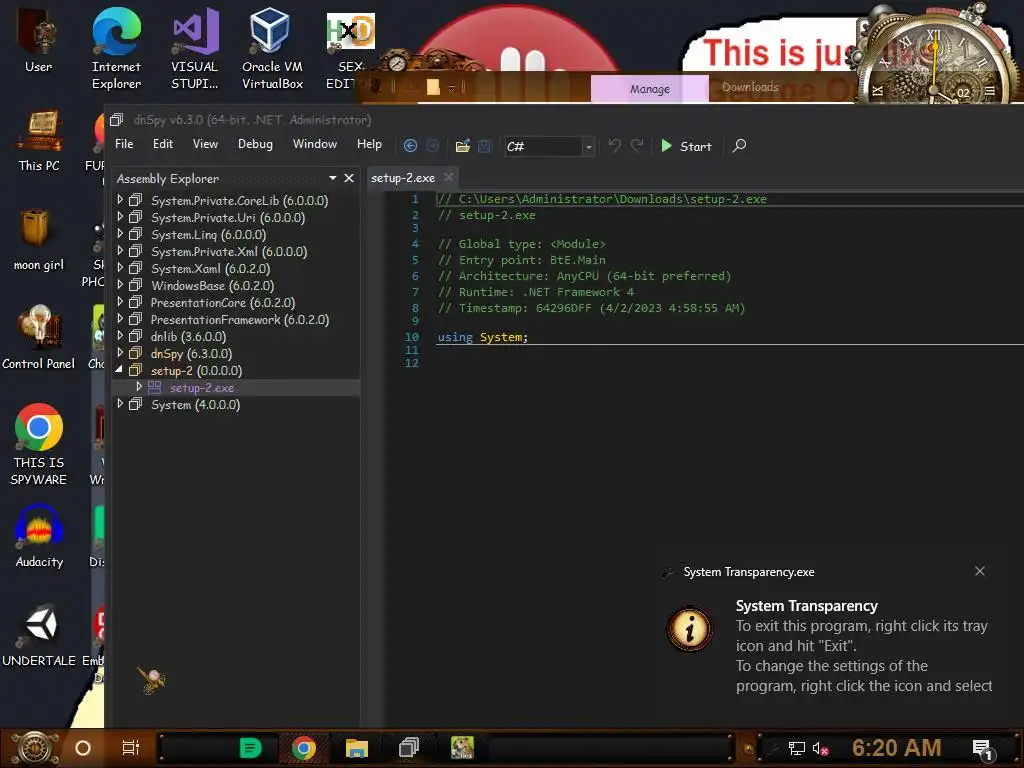Select System (4.0.0.0) assembly
The width and height of the screenshot is (1024, 768).
(195, 404)
